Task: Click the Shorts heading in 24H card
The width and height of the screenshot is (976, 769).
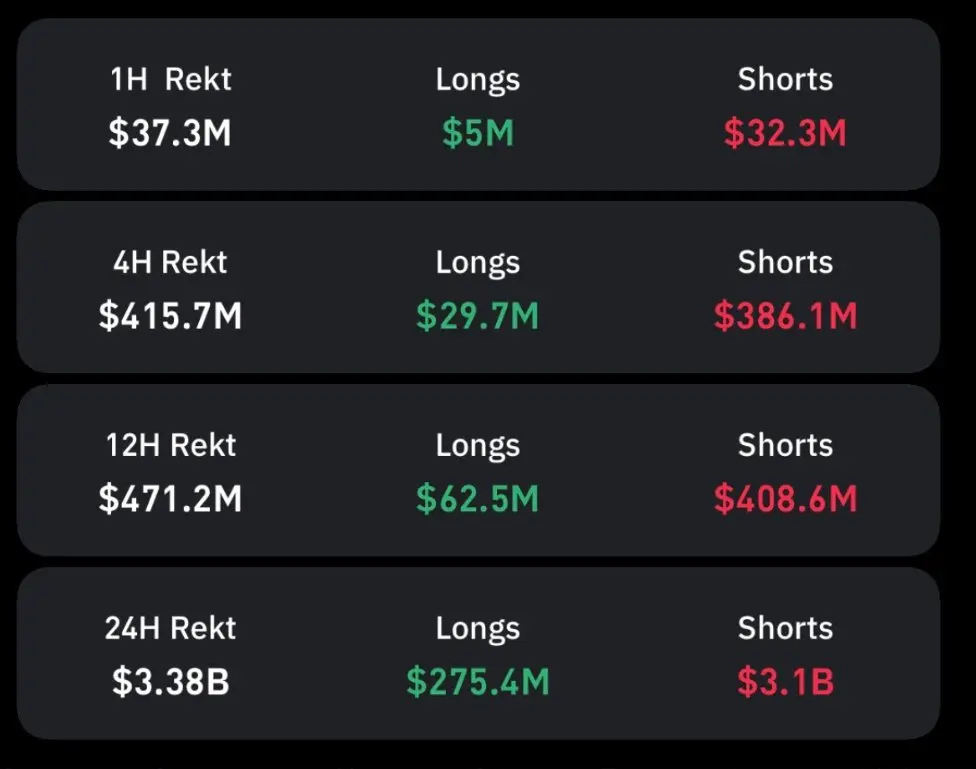Action: 786,628
